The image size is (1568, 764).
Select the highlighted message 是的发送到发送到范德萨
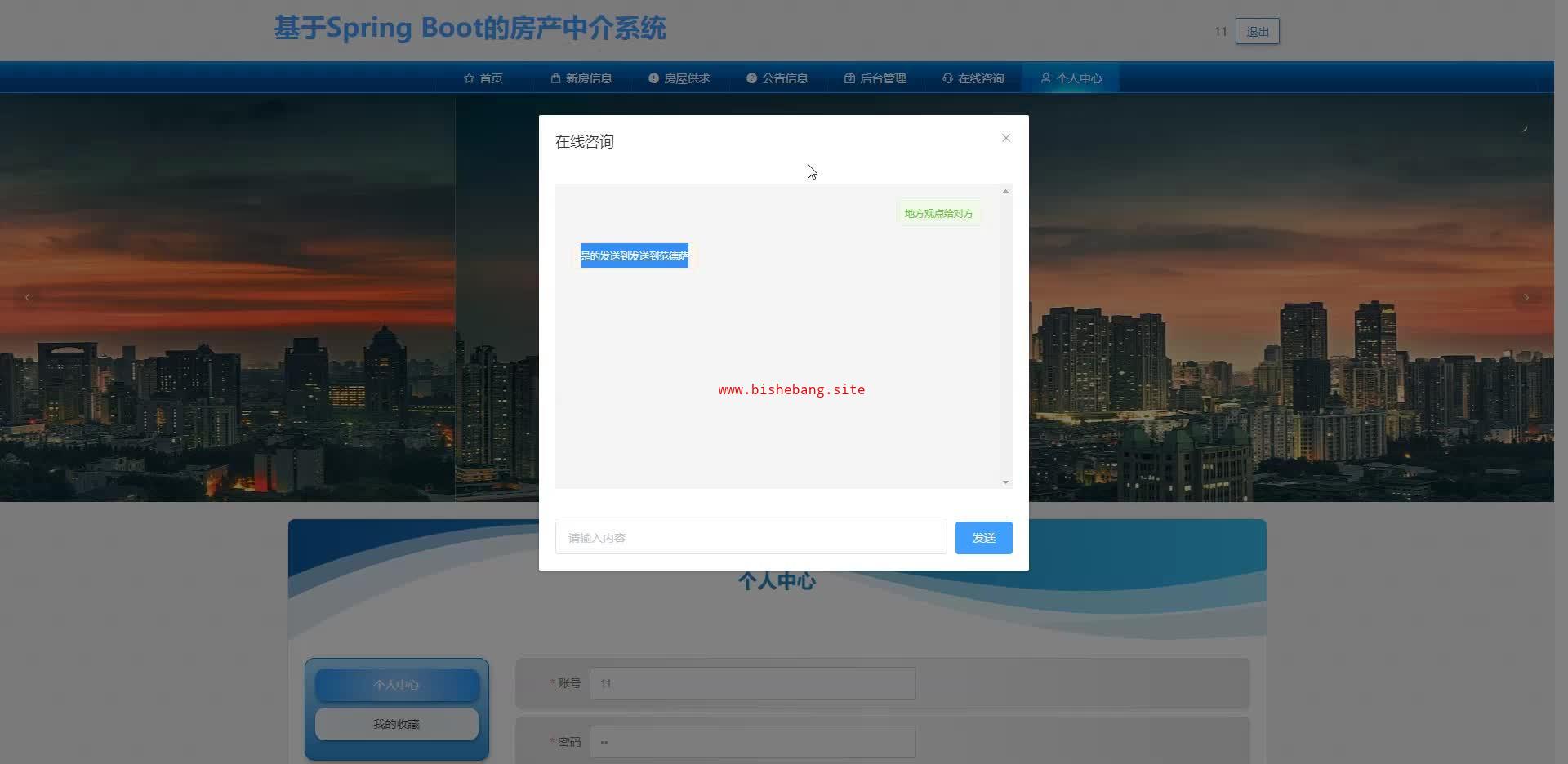coord(635,255)
